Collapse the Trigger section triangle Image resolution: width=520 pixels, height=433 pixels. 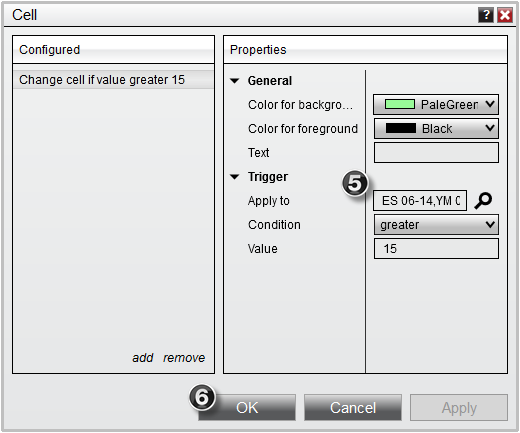(x=235, y=177)
